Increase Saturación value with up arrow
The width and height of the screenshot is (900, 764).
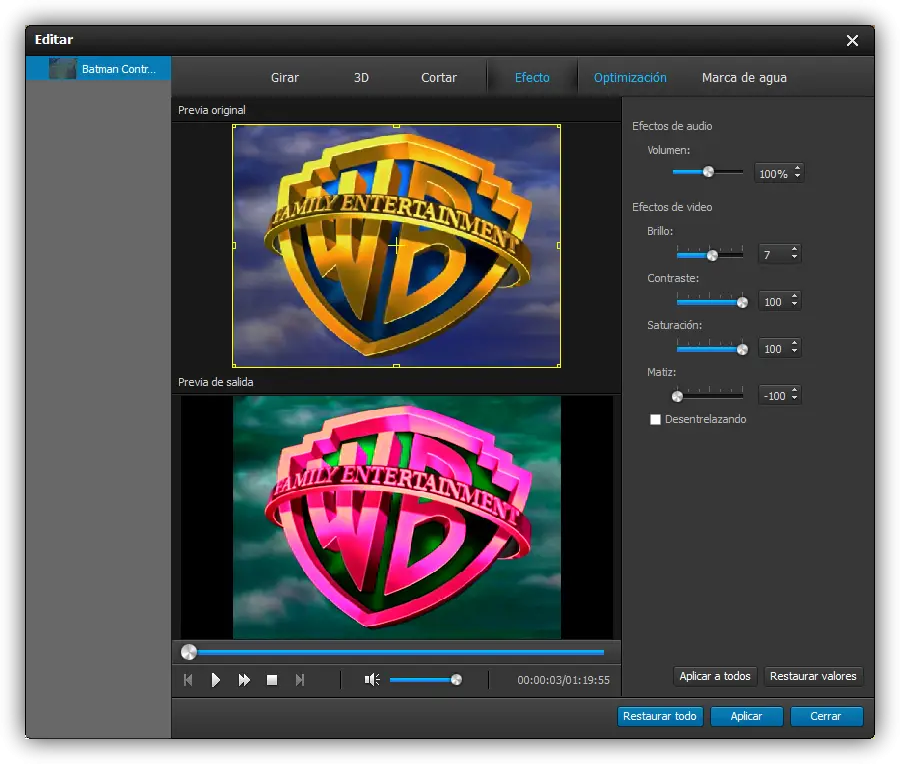794,344
